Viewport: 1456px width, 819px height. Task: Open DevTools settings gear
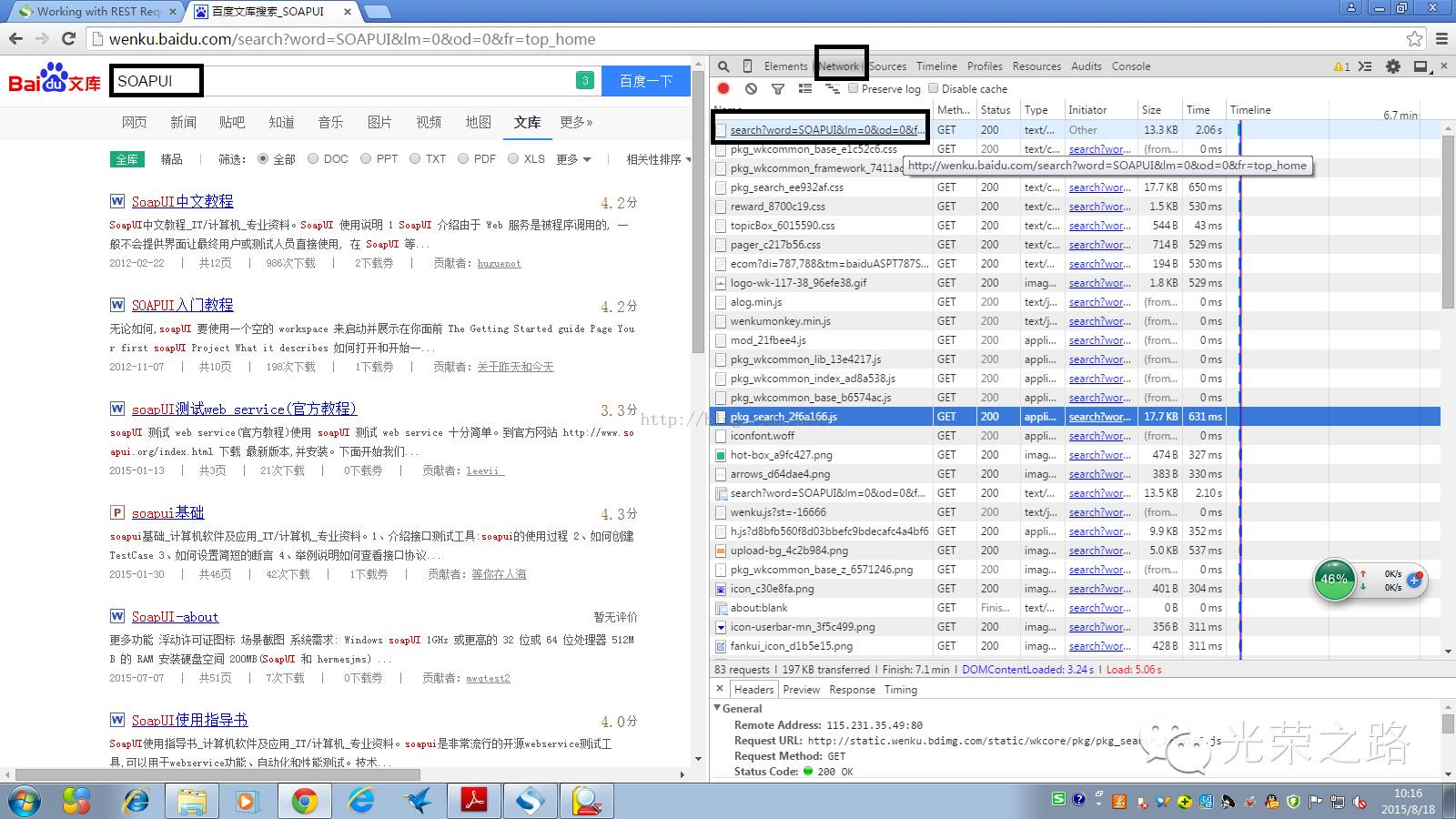coord(1392,66)
